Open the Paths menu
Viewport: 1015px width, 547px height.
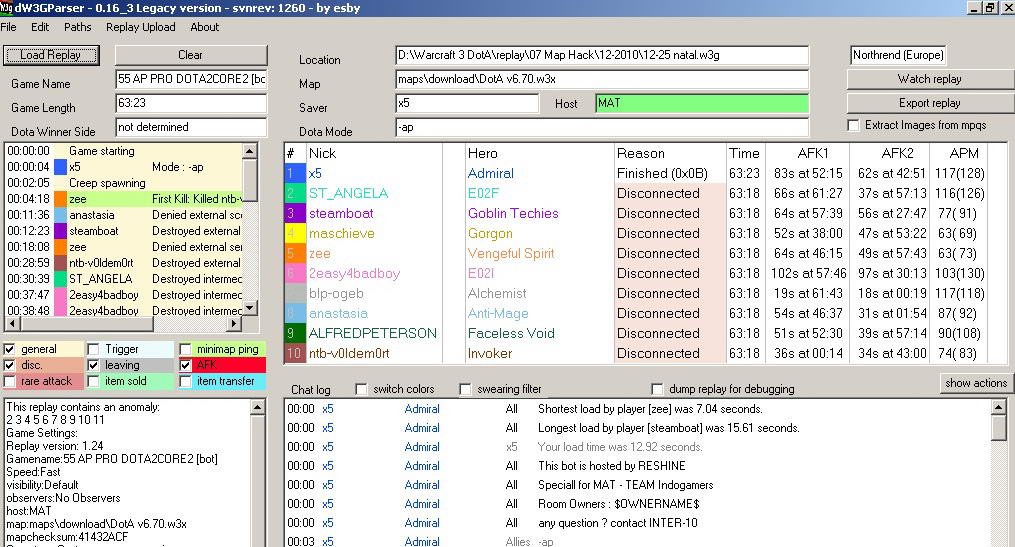[77, 27]
